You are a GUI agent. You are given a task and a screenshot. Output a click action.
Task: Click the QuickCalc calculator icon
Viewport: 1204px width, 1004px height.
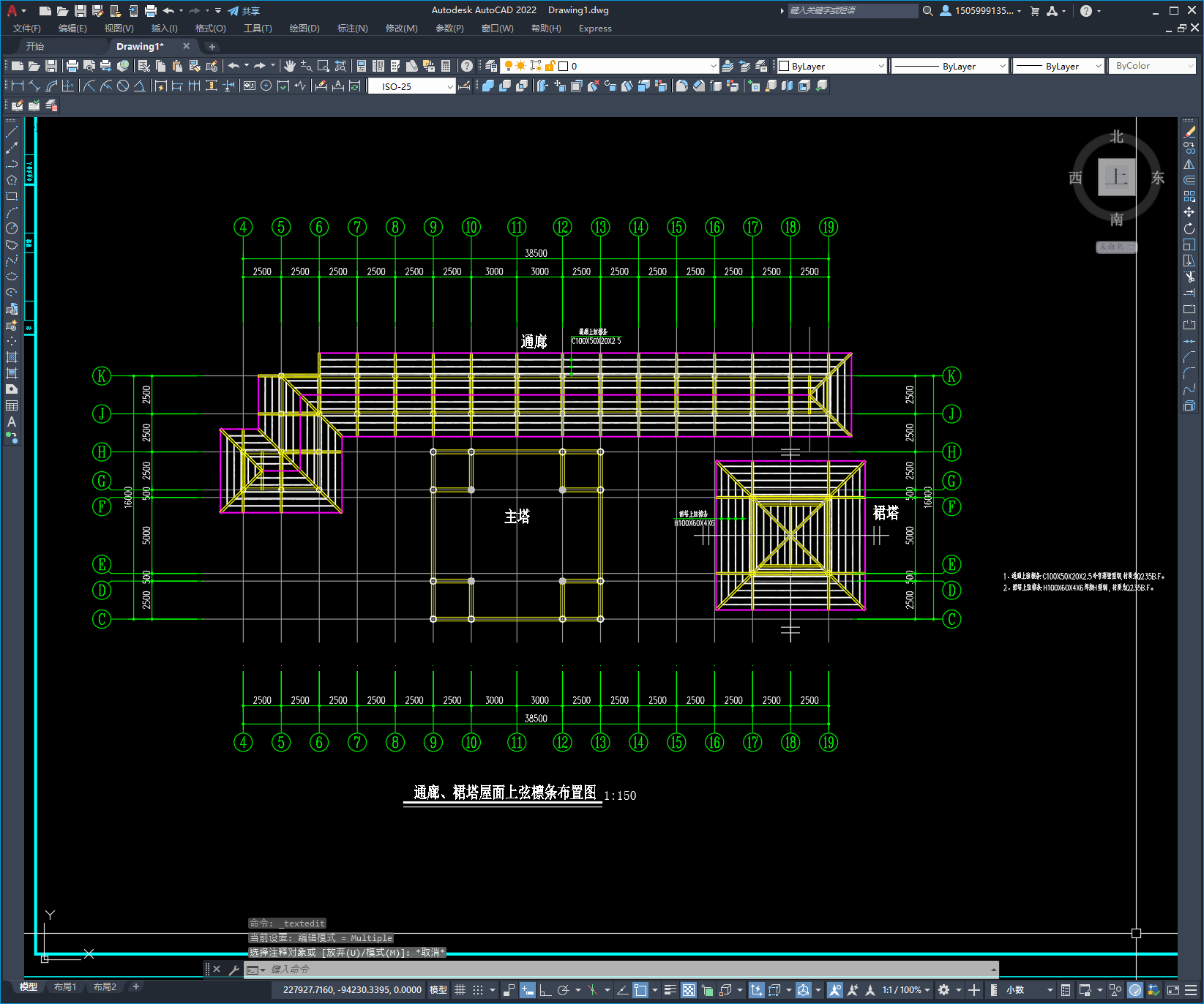tap(446, 66)
